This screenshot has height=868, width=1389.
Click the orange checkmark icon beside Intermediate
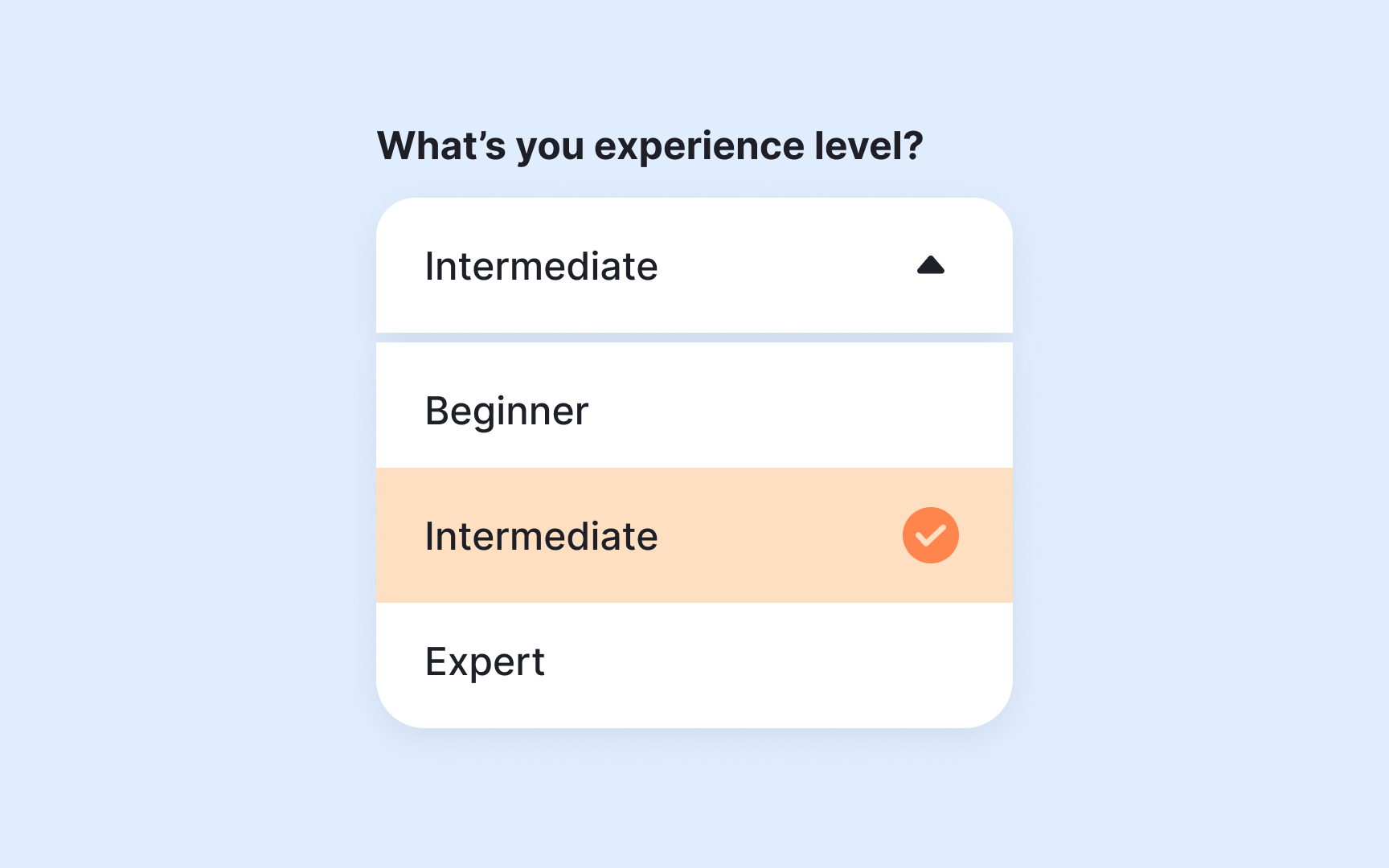coord(930,534)
